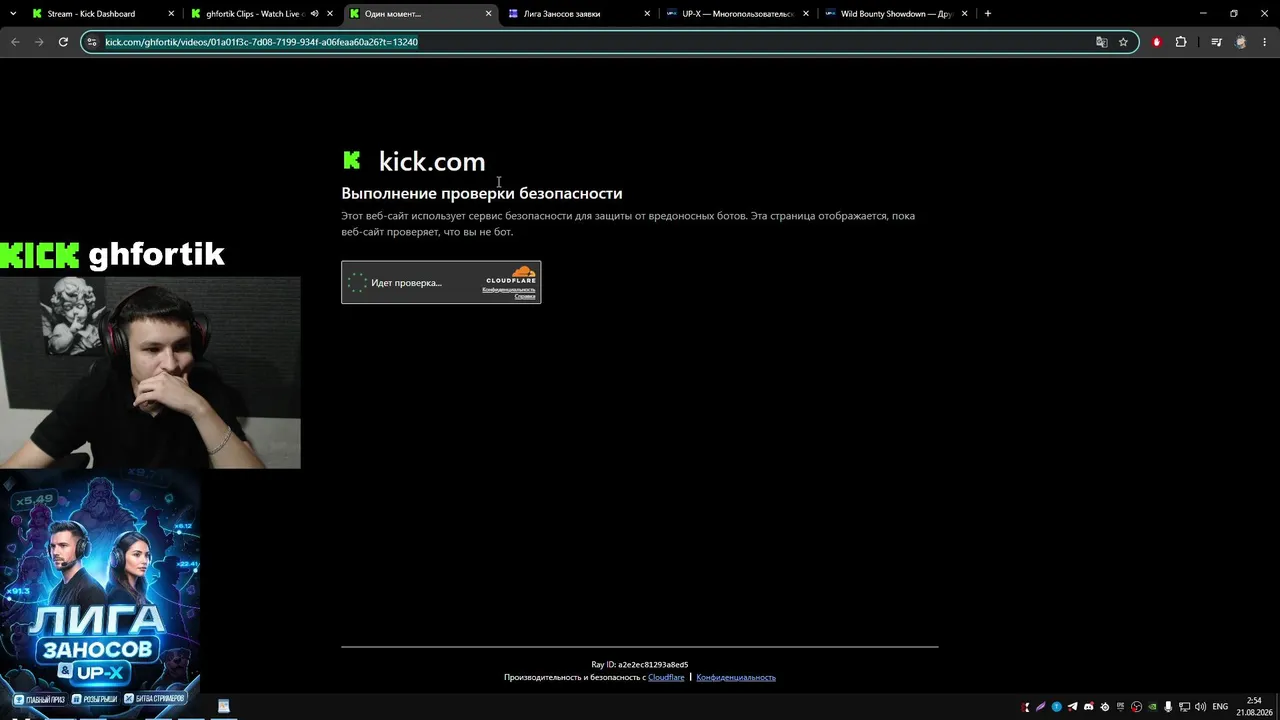Close the UP-X tab
The height and width of the screenshot is (720, 1280).
click(806, 14)
